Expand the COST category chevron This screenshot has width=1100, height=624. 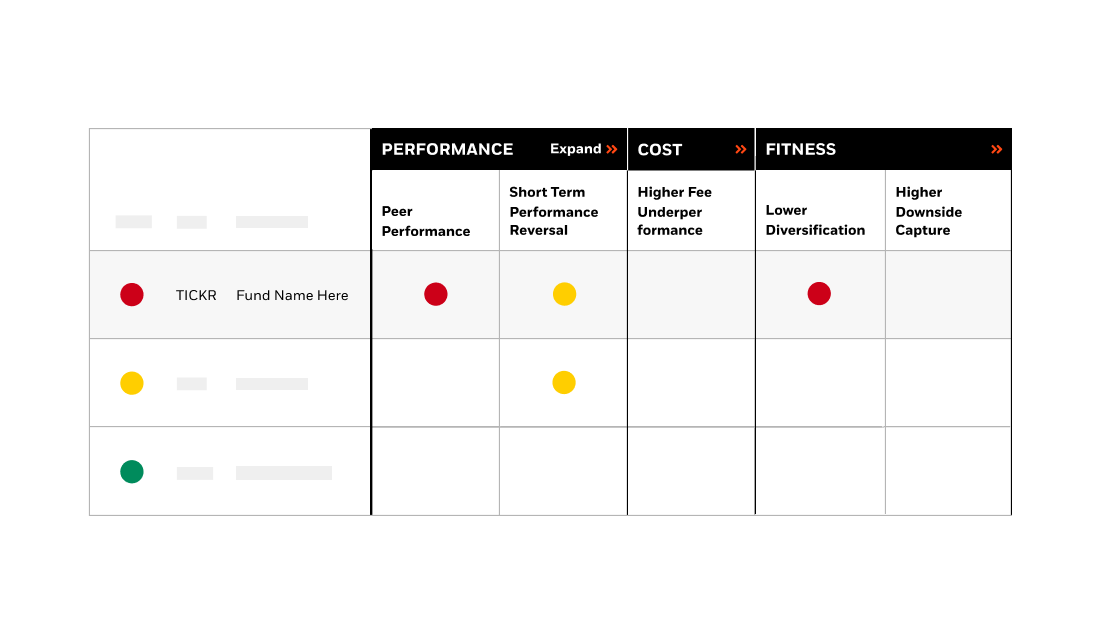coord(740,148)
